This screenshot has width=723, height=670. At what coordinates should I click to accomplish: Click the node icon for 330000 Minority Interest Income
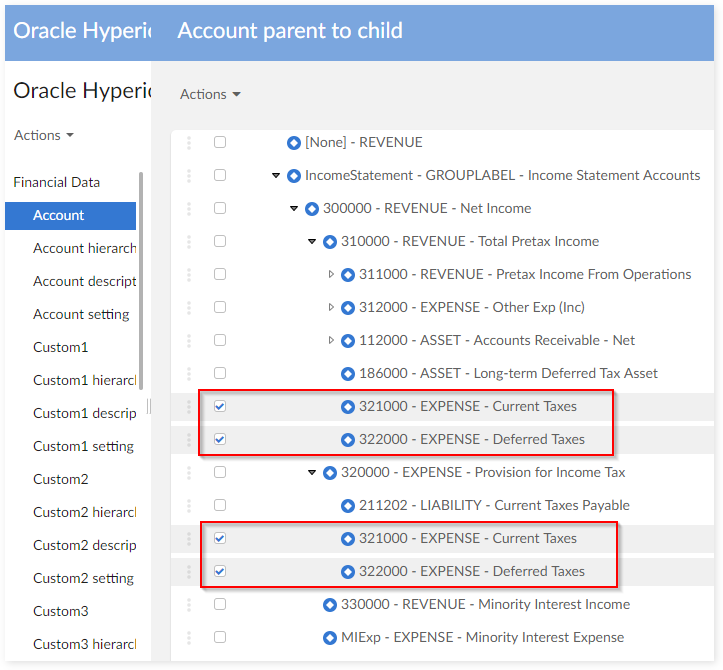click(330, 605)
